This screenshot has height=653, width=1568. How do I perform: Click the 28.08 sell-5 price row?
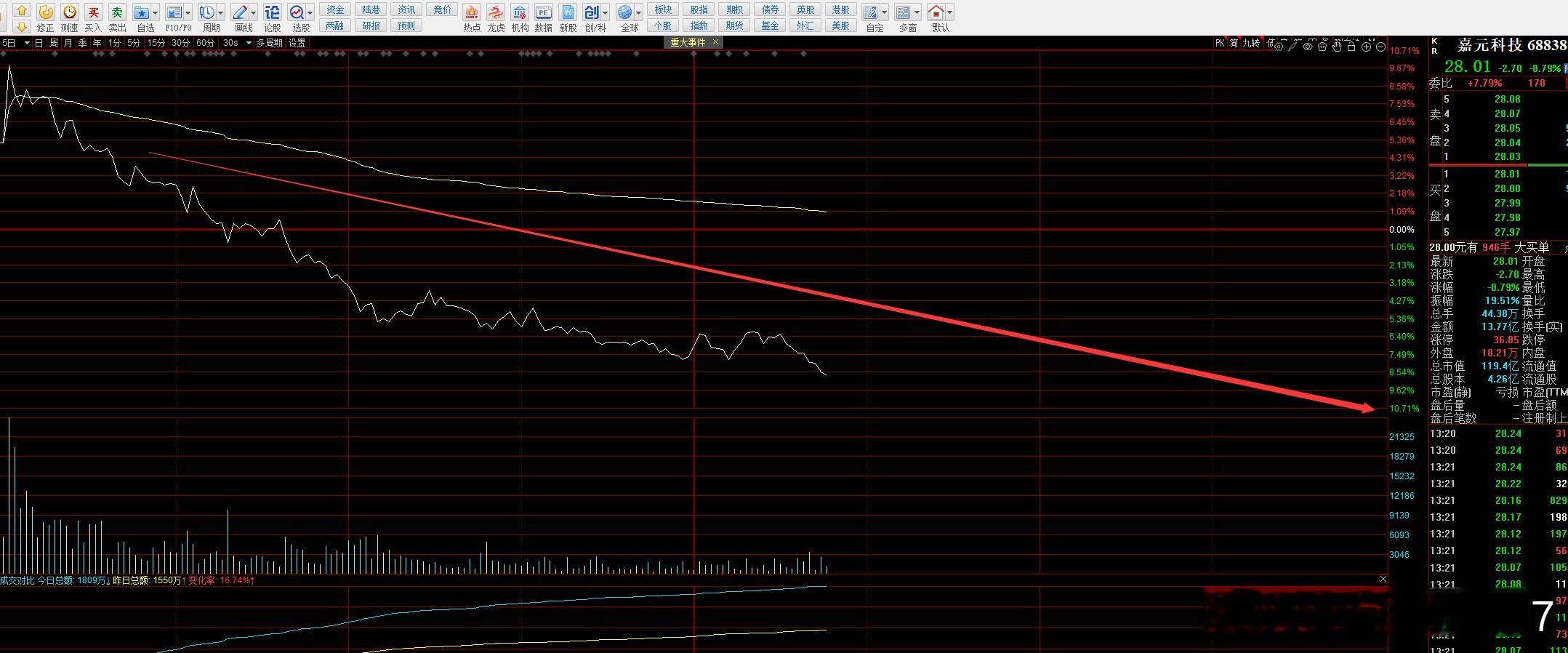coord(1498,99)
